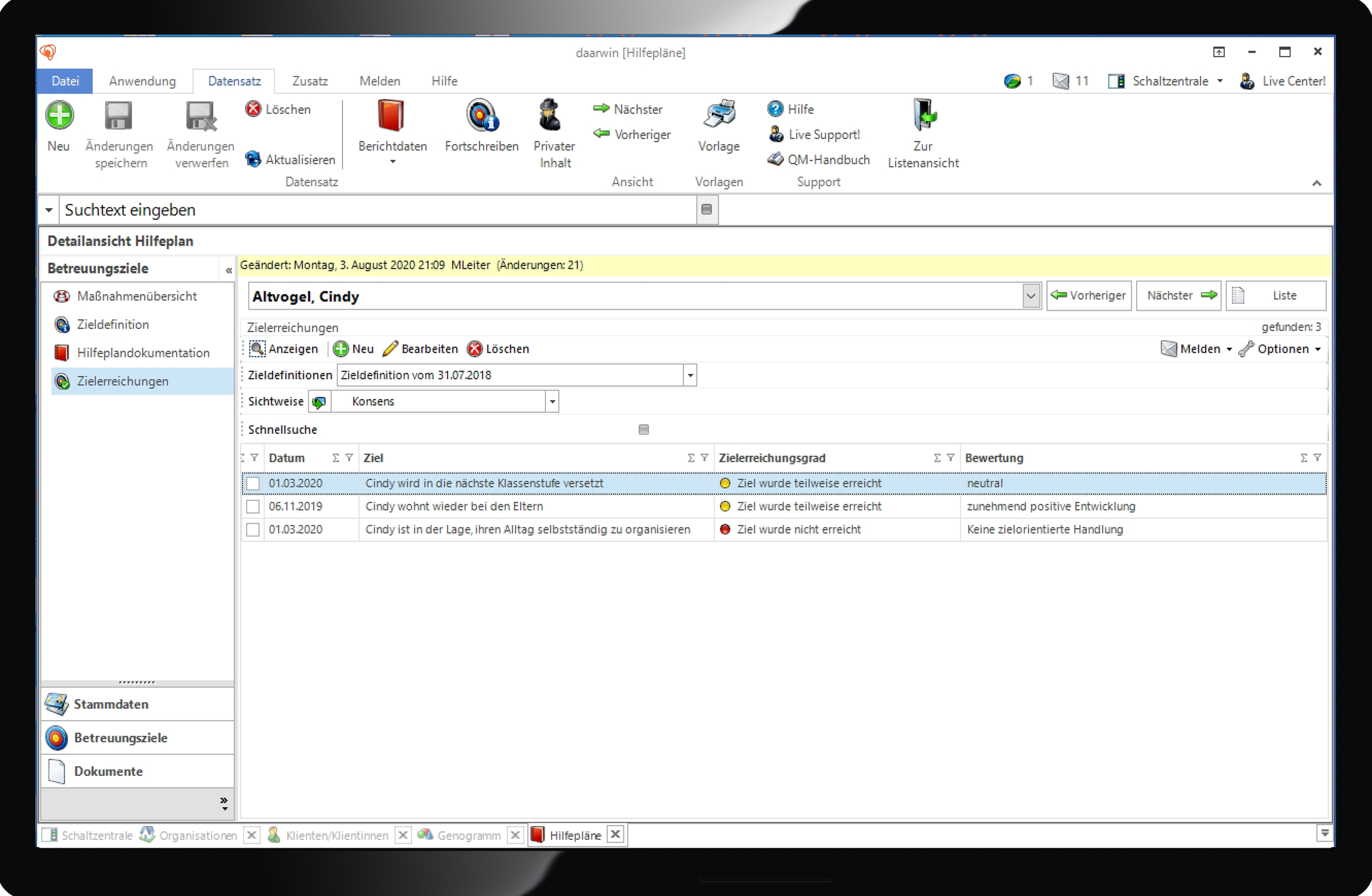Switch to the Anwendung ribbon tab
This screenshot has width=1372, height=896.
pyautogui.click(x=143, y=81)
